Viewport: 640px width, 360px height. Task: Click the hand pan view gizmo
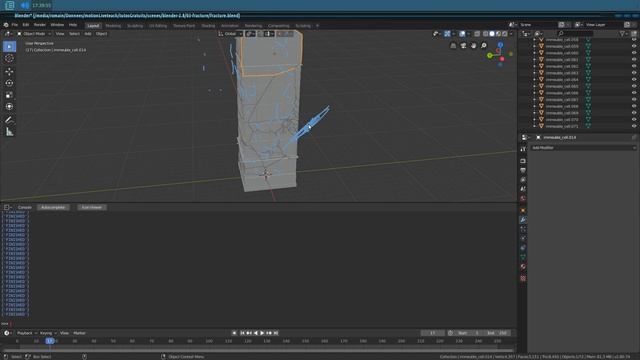point(473,46)
